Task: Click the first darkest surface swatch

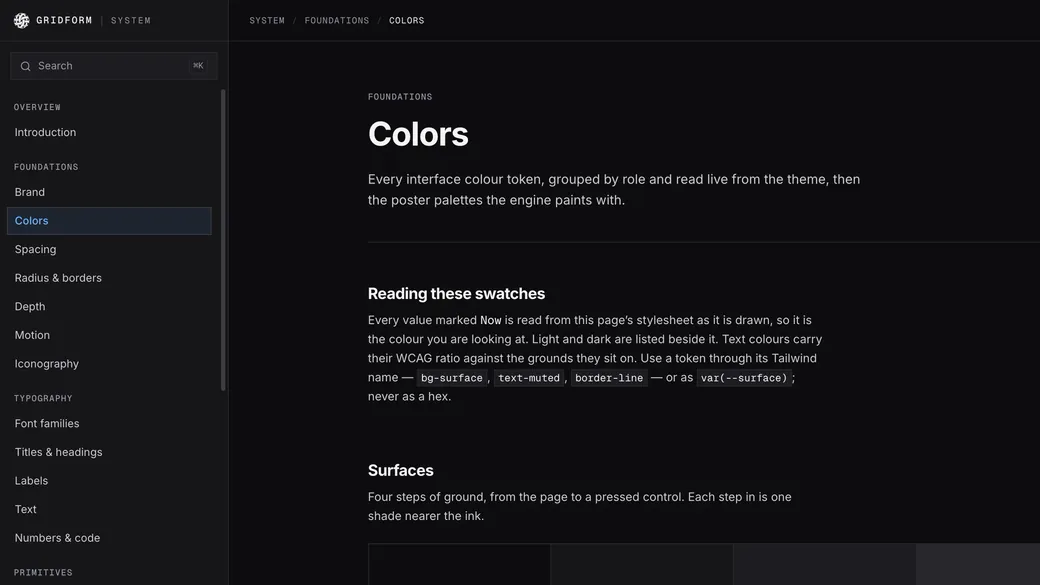Action: (x=459, y=564)
